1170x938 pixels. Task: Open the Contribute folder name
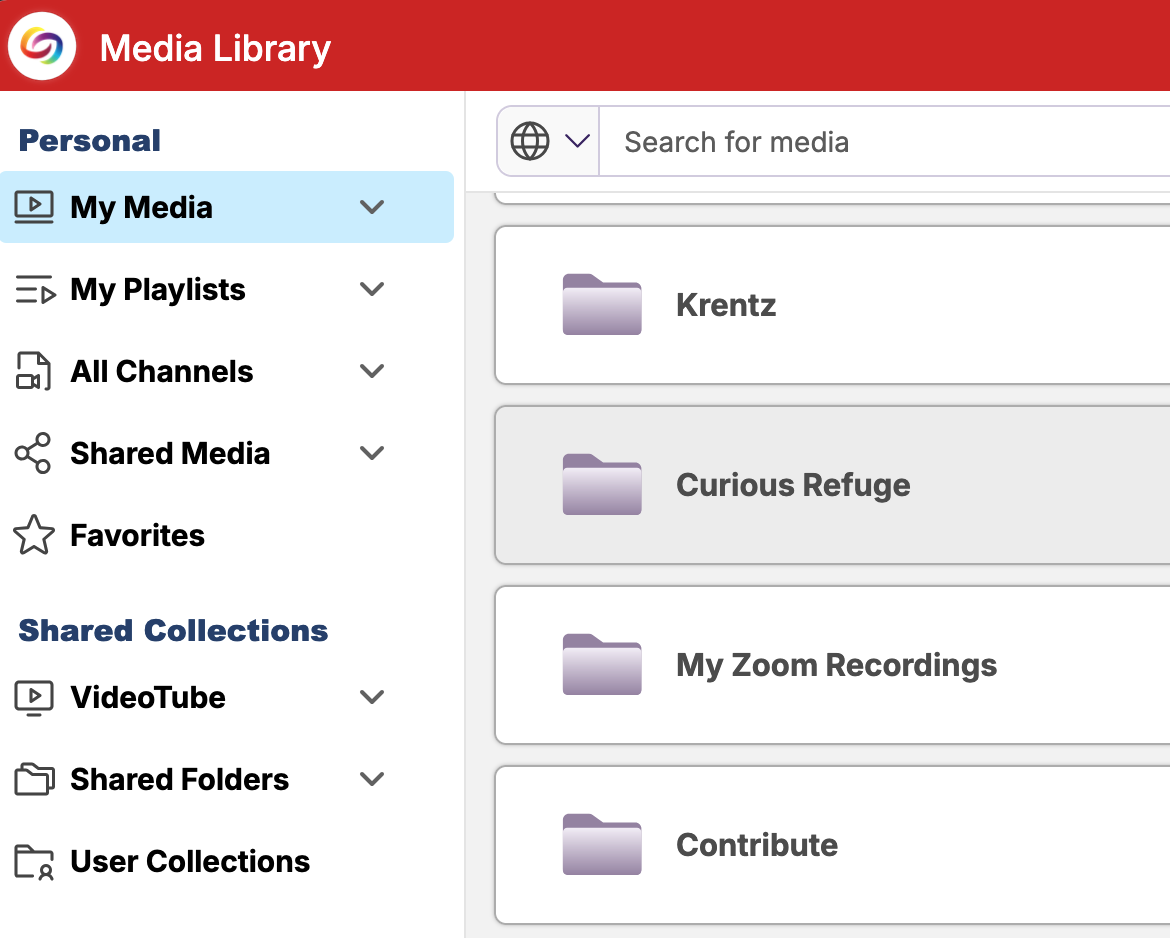click(757, 845)
